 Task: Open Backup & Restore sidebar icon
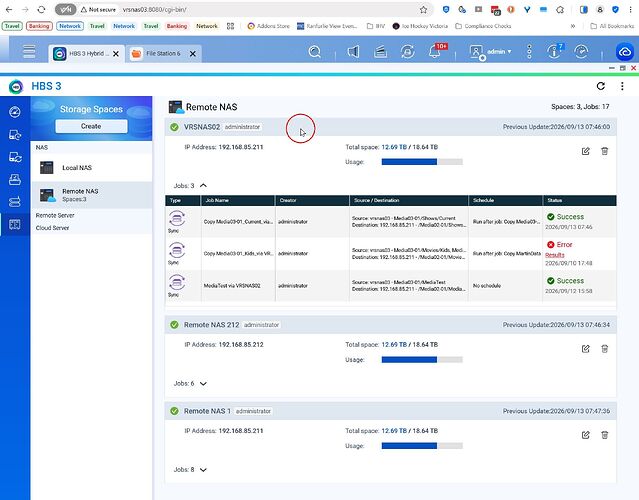(15, 134)
